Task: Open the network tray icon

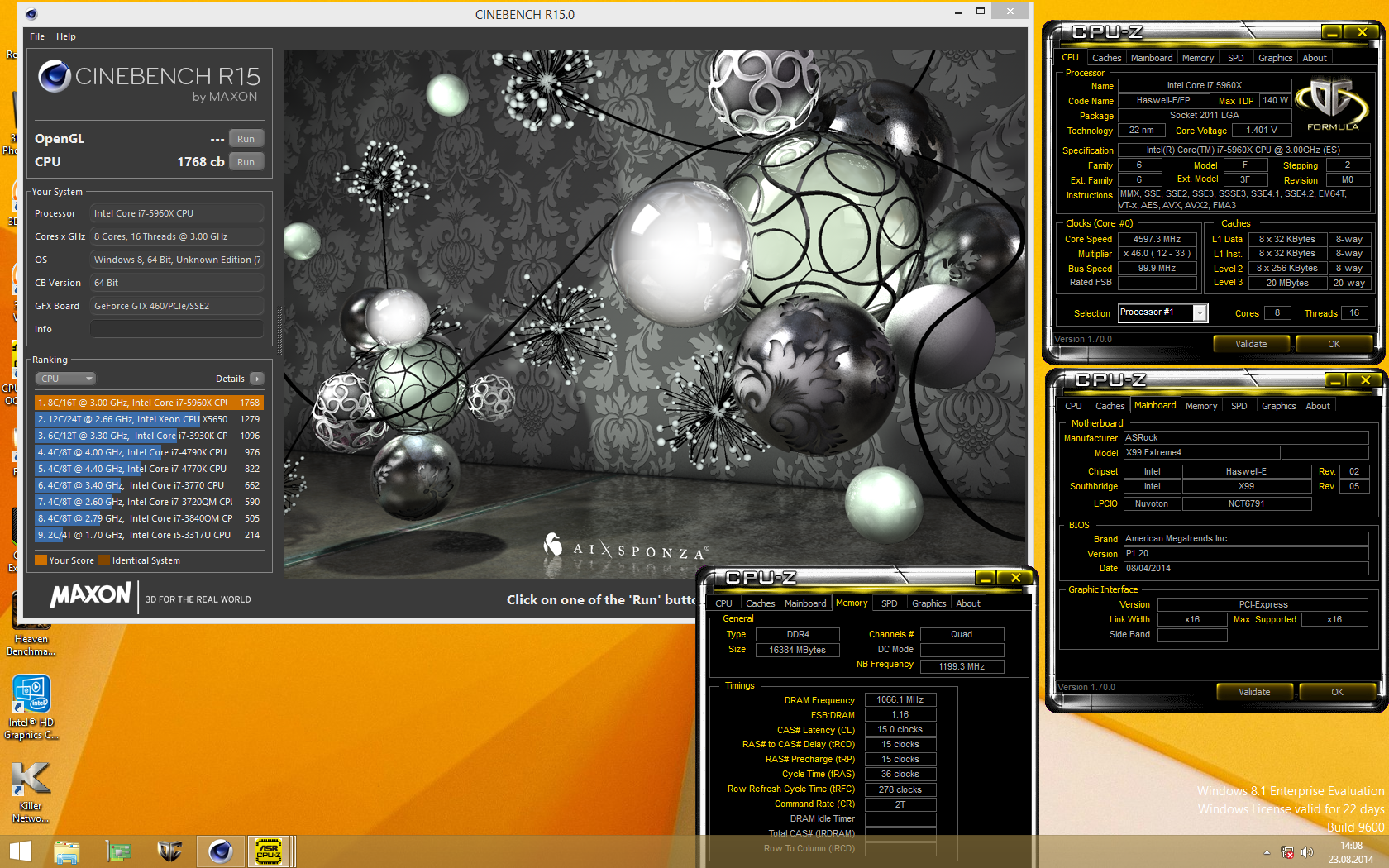Action: coord(1287,852)
